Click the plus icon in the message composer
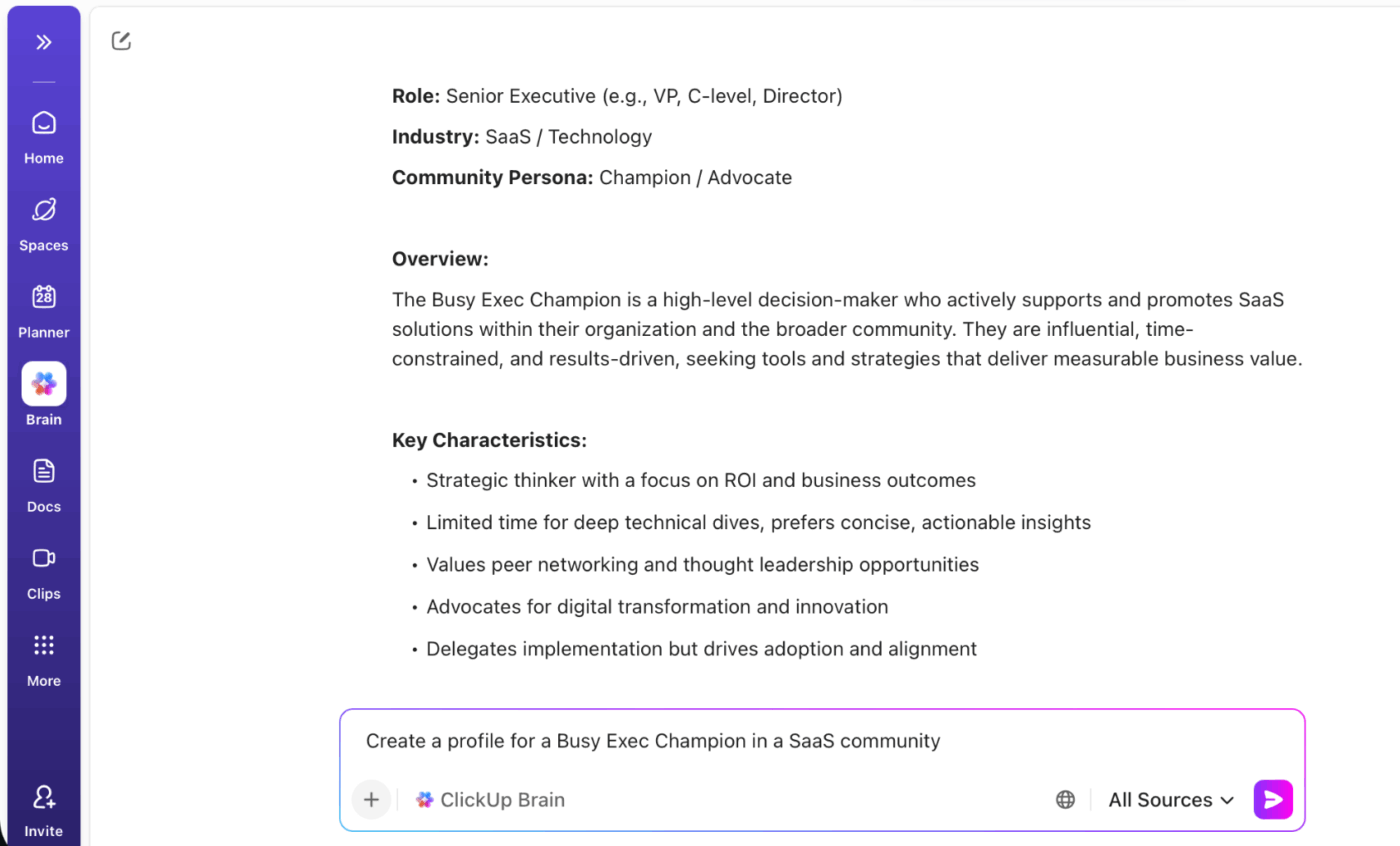The width and height of the screenshot is (1400, 846). click(371, 799)
